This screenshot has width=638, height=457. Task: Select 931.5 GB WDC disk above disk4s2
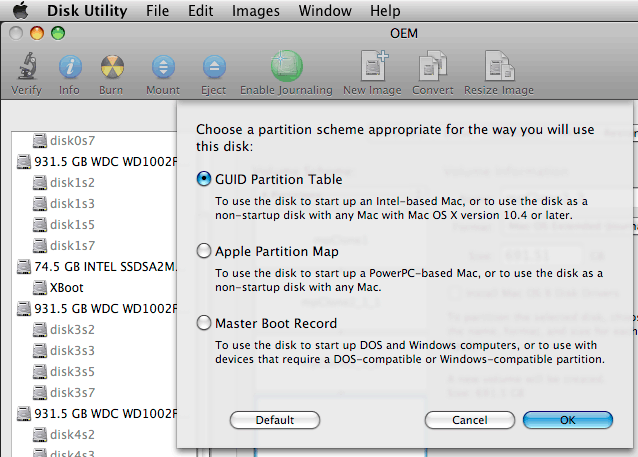tap(97, 413)
